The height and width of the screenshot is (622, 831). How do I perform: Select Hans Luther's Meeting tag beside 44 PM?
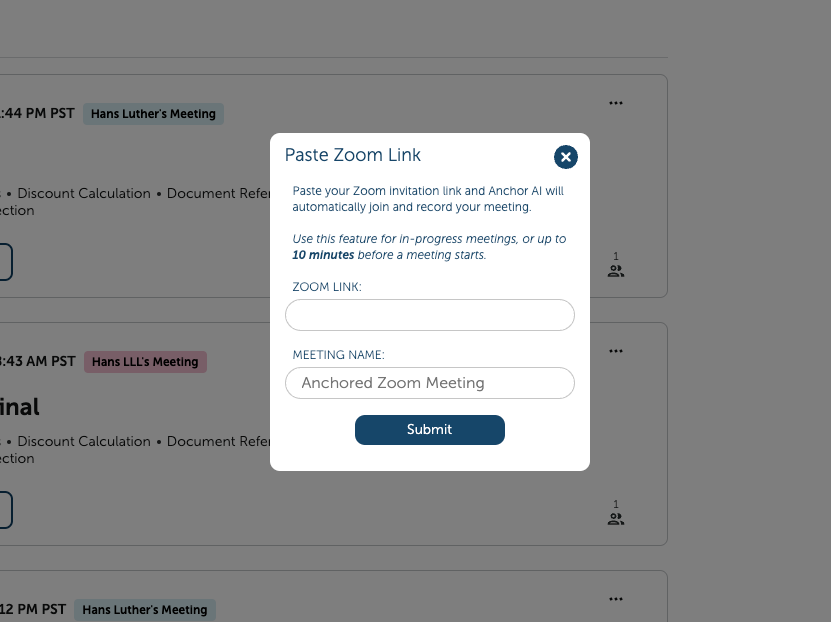tap(153, 114)
